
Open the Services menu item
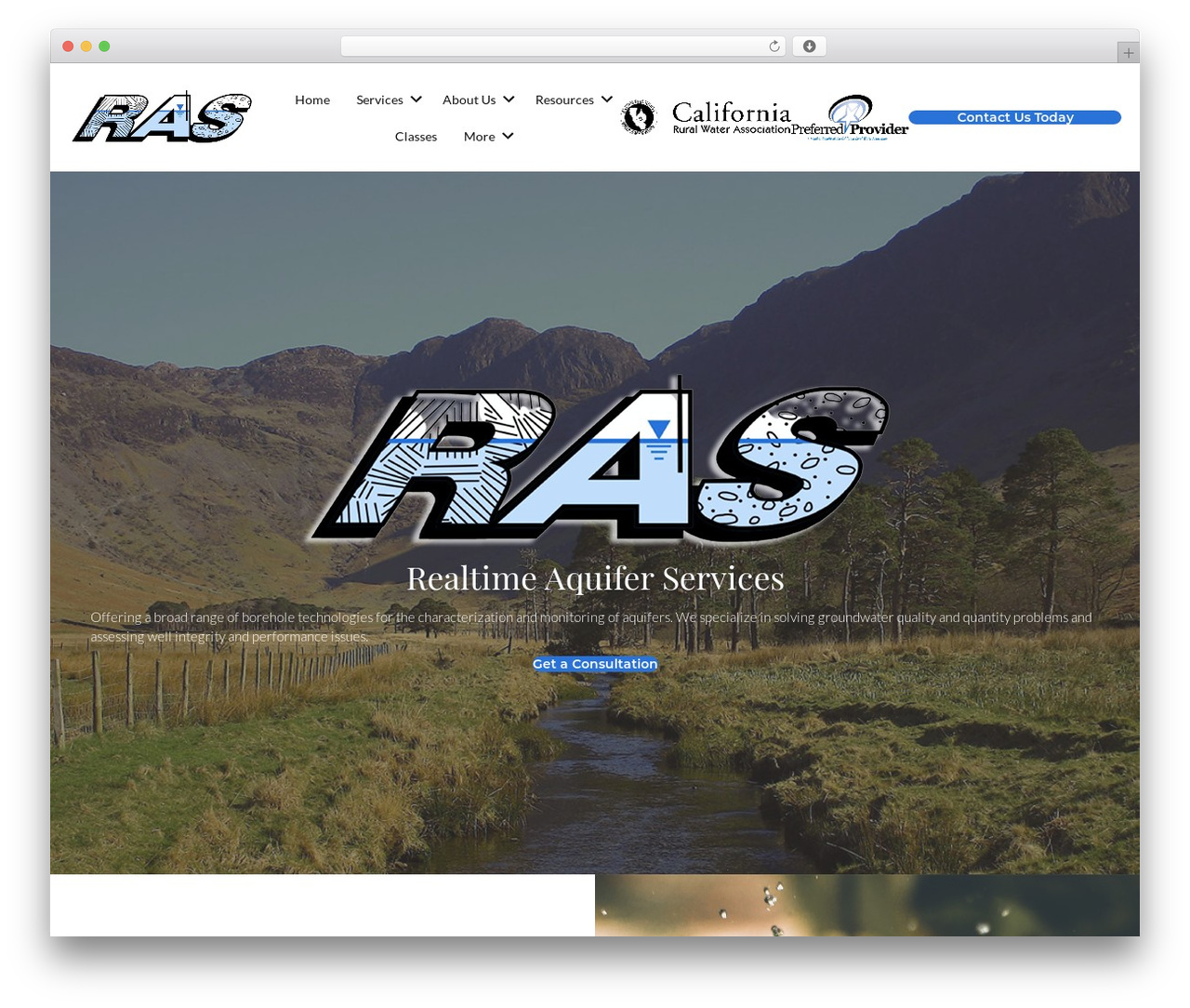pos(379,99)
